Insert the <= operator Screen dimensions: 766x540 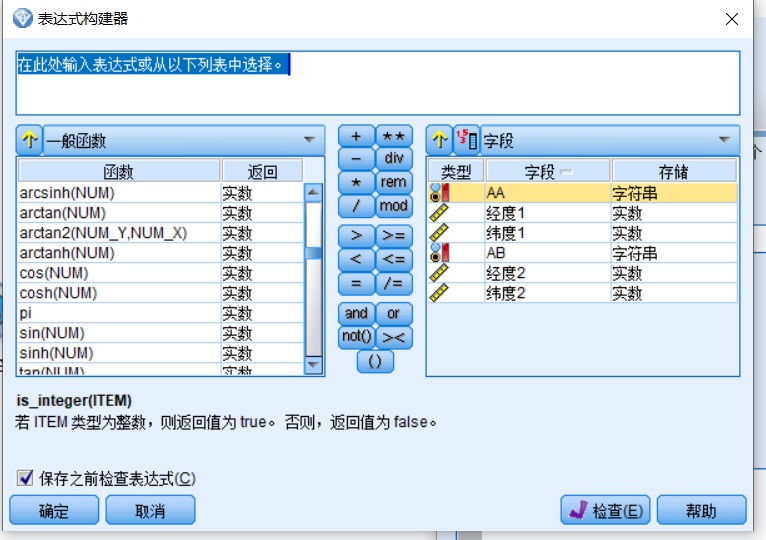[x=394, y=259]
